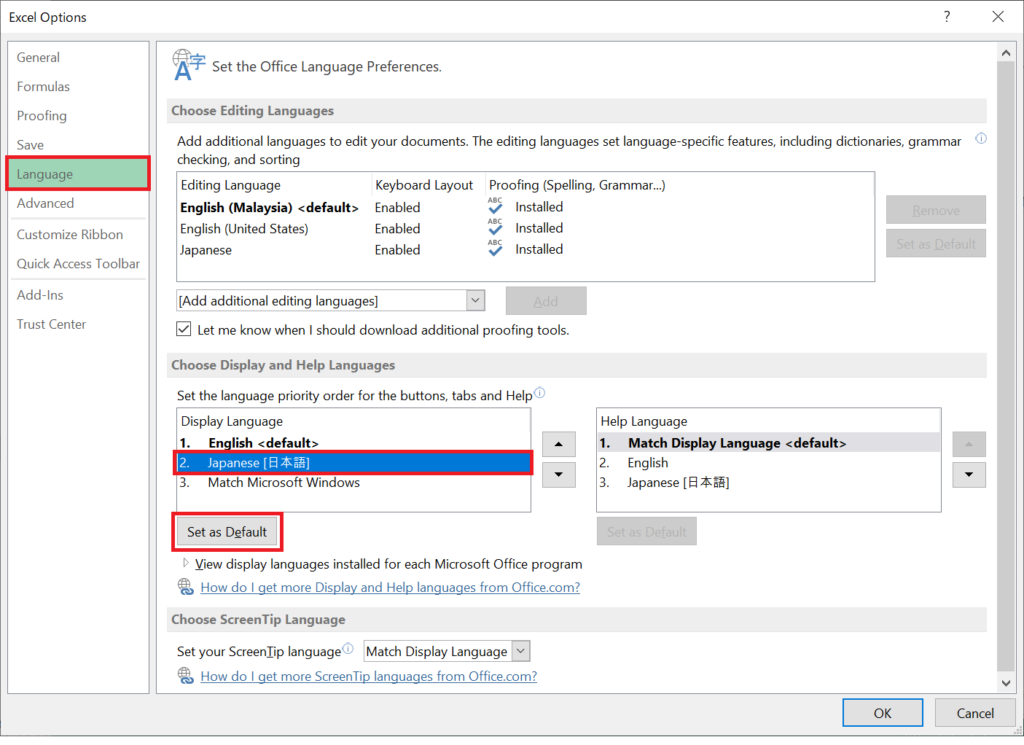Screen dimensions: 1024x745
Task: Open the Quick Access Toolbar category
Action: pyautogui.click(x=78, y=264)
